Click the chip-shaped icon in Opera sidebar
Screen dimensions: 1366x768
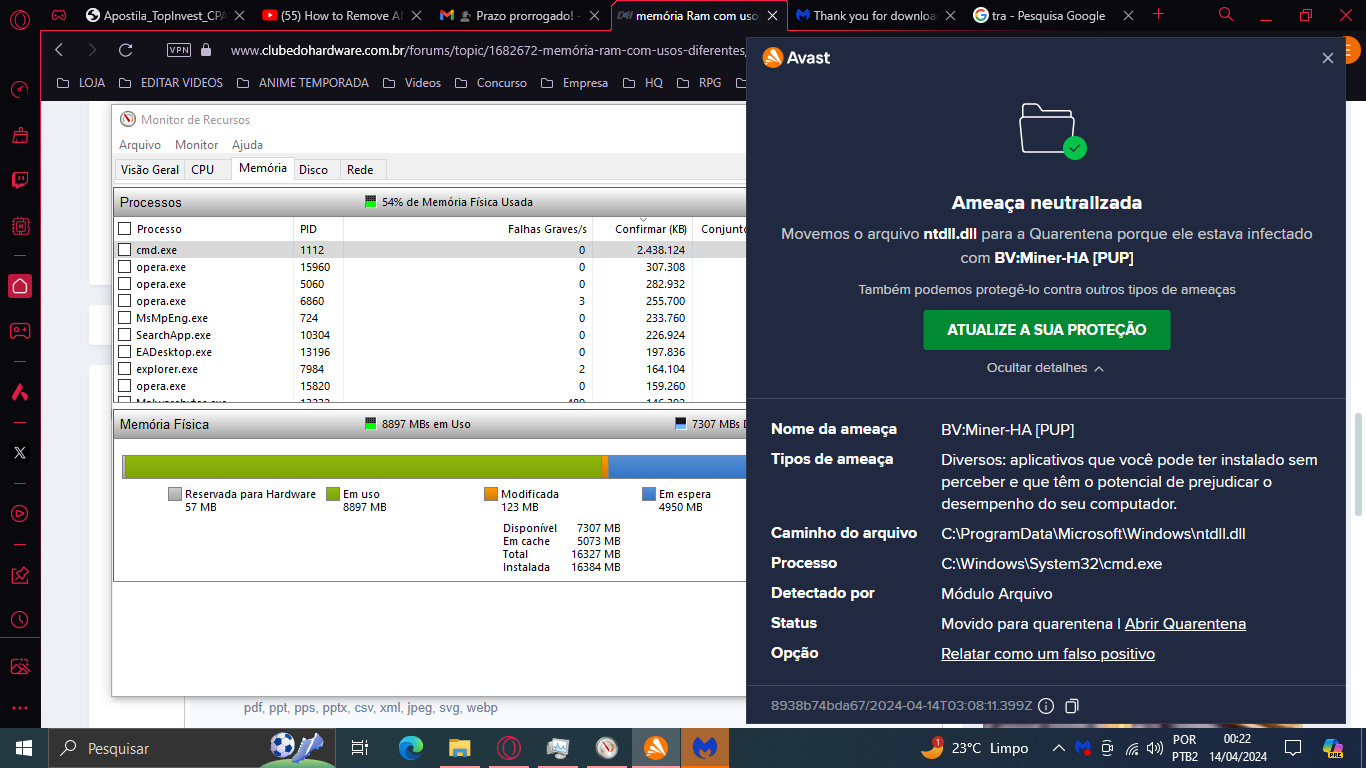(20, 226)
